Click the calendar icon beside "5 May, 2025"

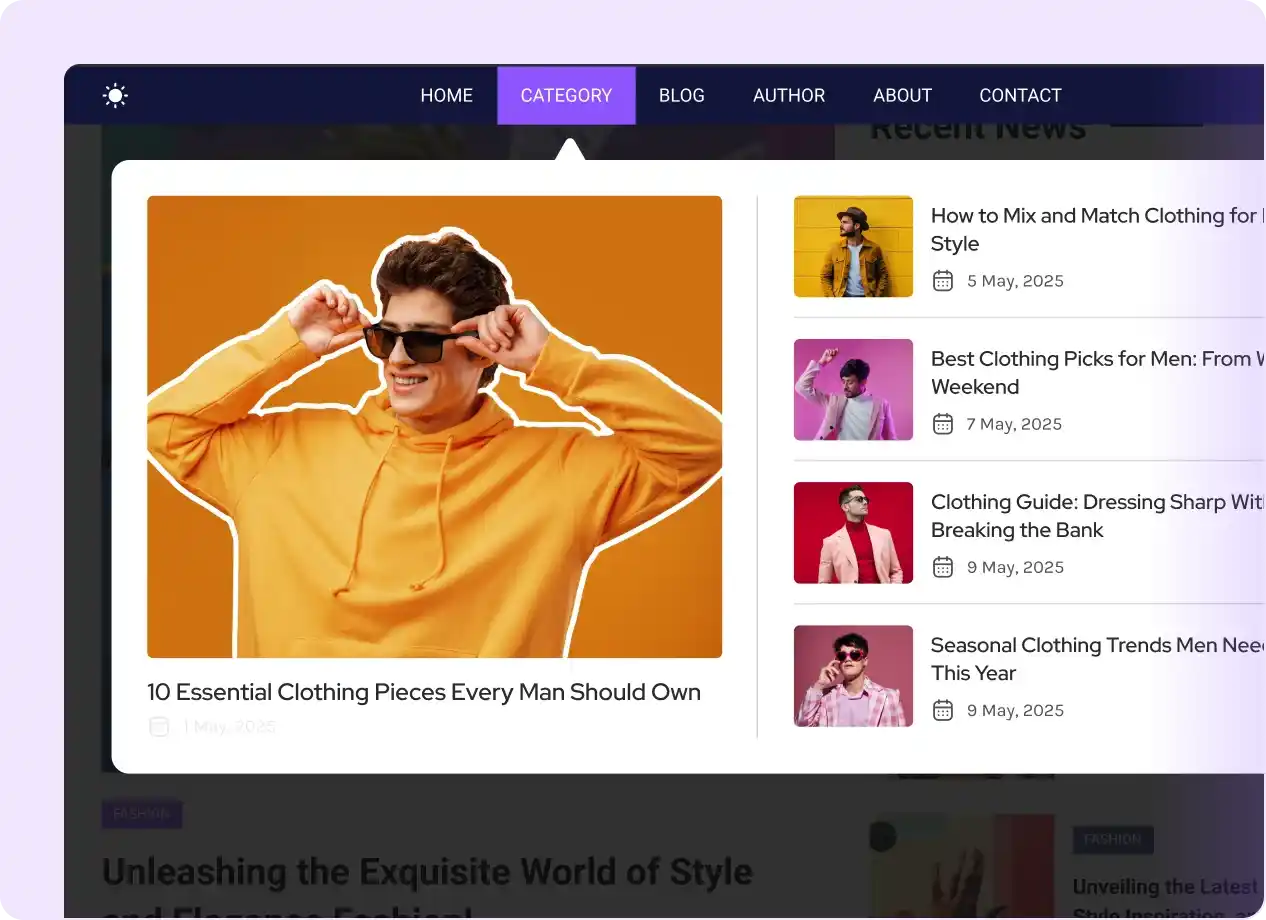pyautogui.click(x=942, y=281)
